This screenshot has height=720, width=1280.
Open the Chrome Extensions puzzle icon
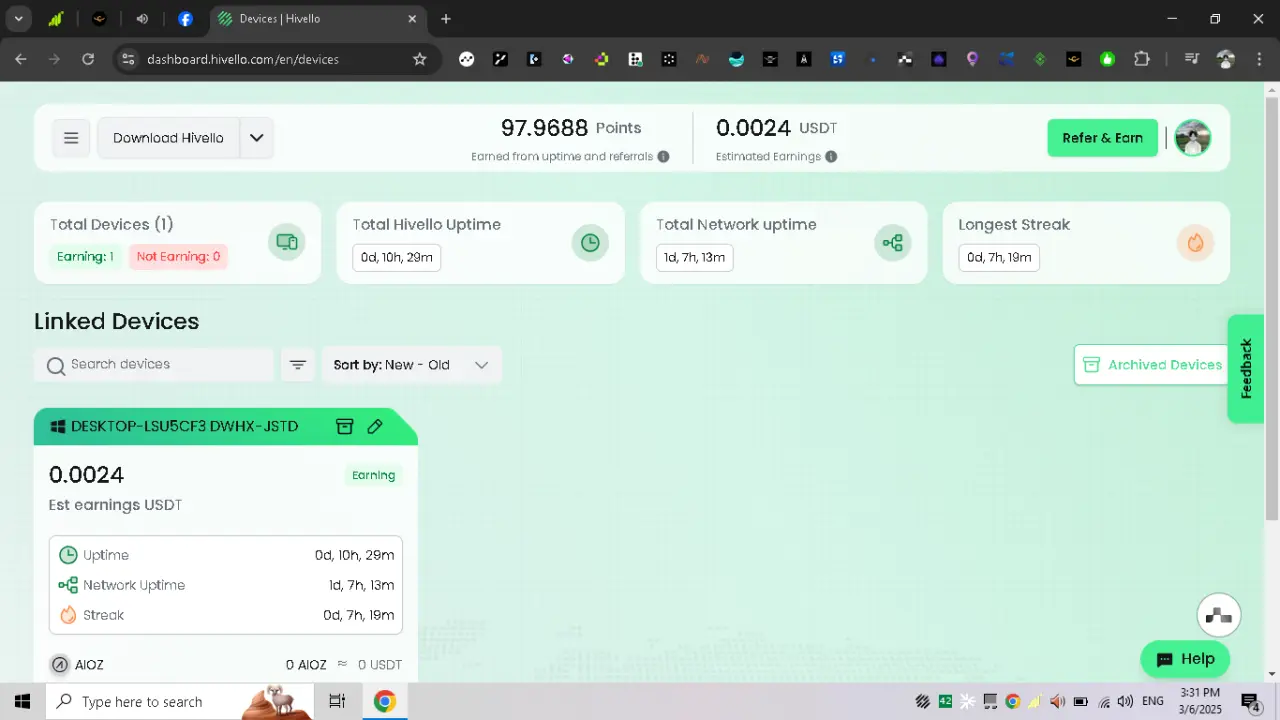[1142, 59]
